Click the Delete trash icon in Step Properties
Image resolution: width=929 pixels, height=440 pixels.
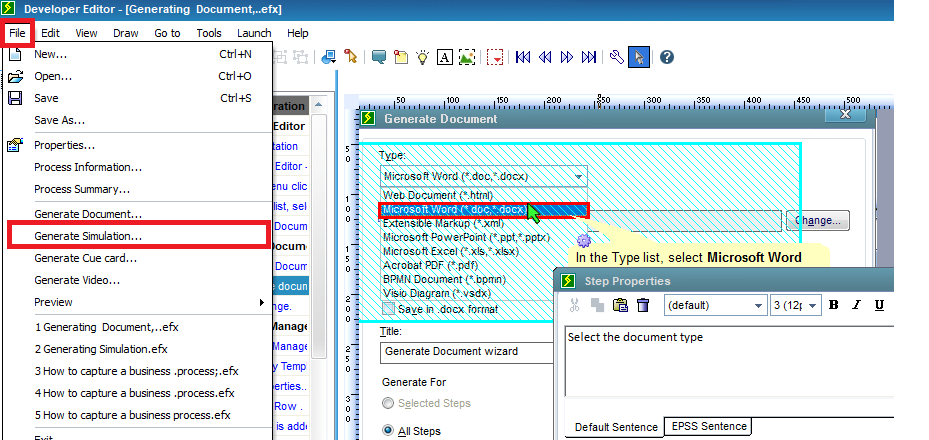[x=643, y=305]
